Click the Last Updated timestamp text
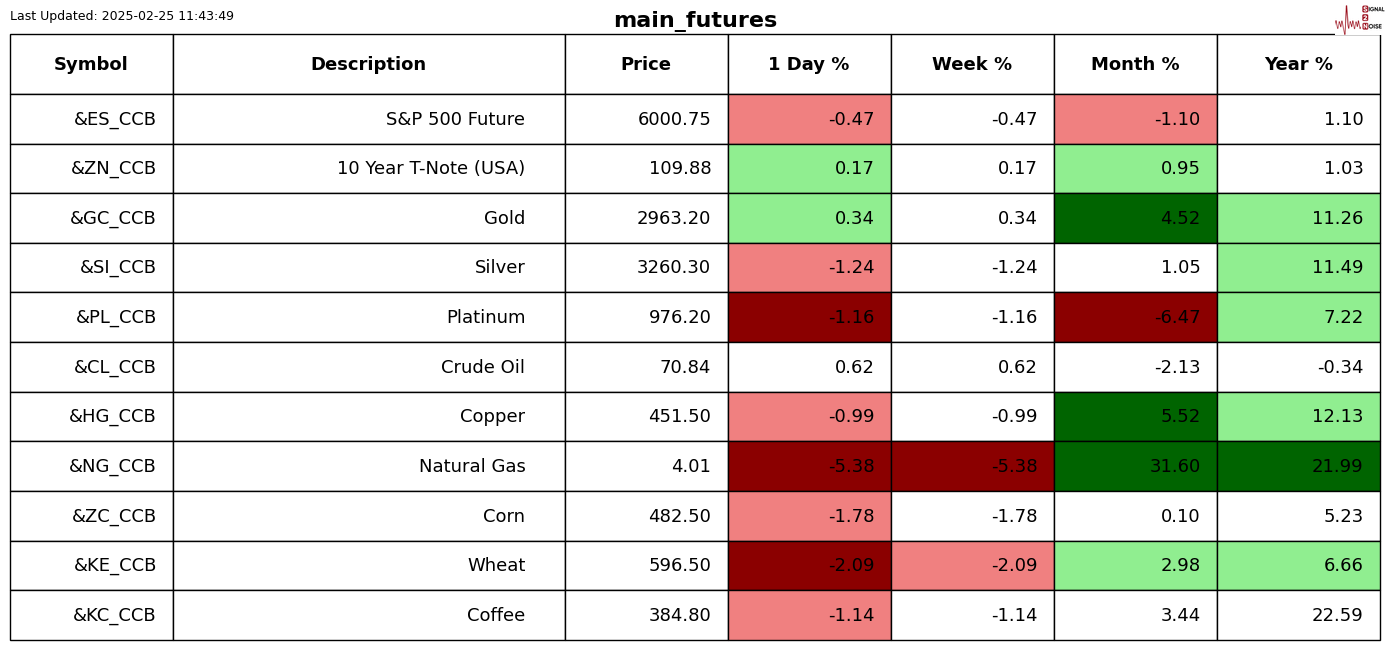Viewport: 1390px width, 650px height. tap(122, 16)
